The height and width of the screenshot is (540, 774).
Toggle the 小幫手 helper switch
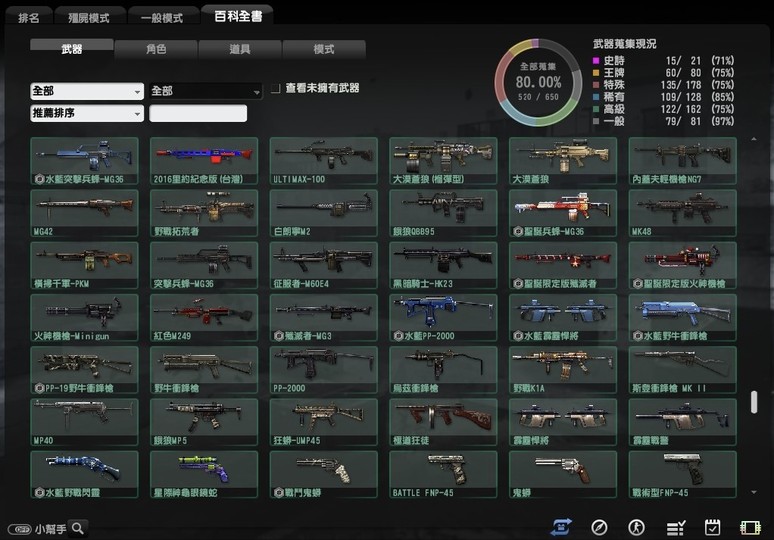coord(20,529)
